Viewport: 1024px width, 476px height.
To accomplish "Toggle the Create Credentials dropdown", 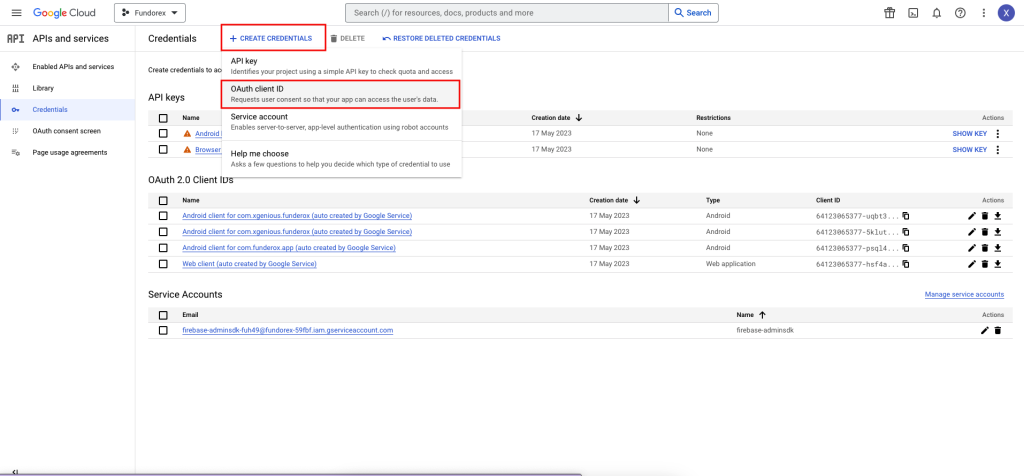I will tap(273, 39).
